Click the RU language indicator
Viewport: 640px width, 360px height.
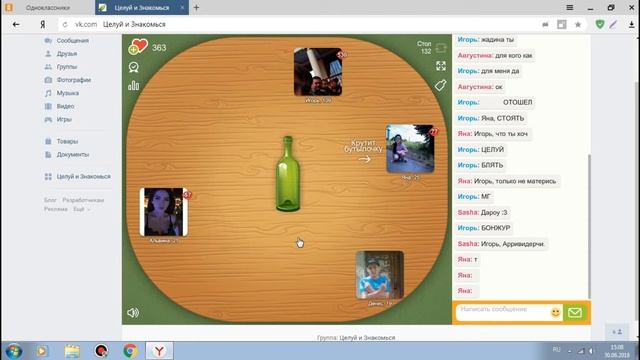pos(556,350)
